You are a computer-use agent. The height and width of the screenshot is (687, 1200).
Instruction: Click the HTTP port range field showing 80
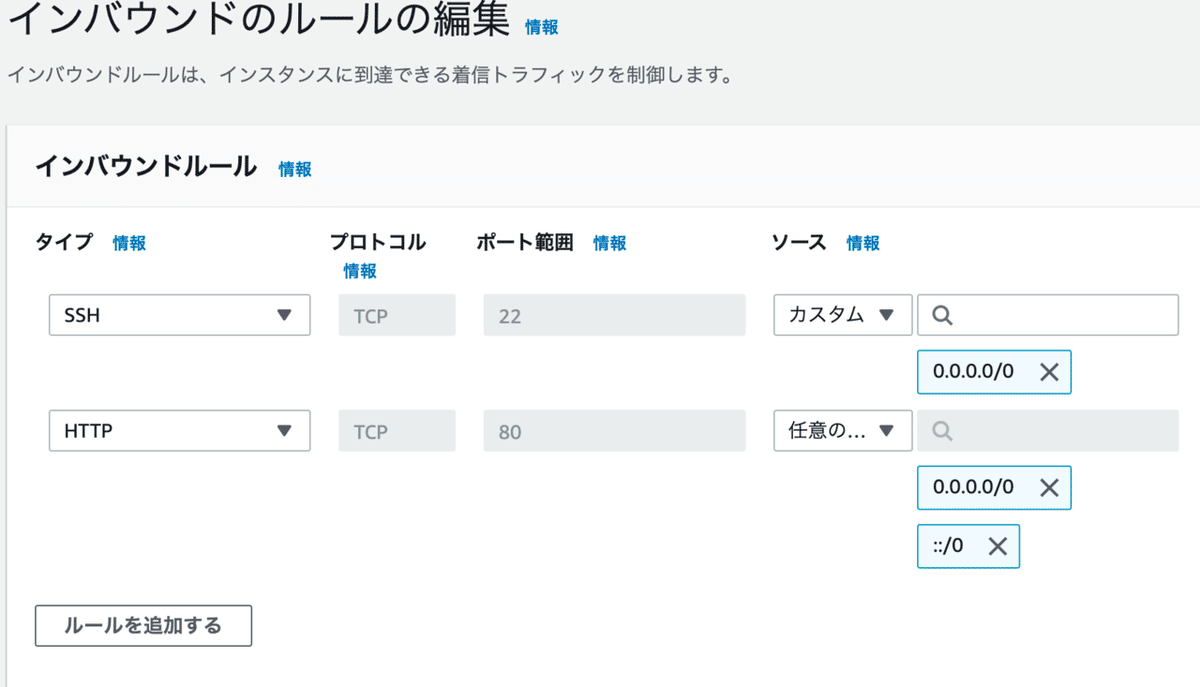[614, 431]
